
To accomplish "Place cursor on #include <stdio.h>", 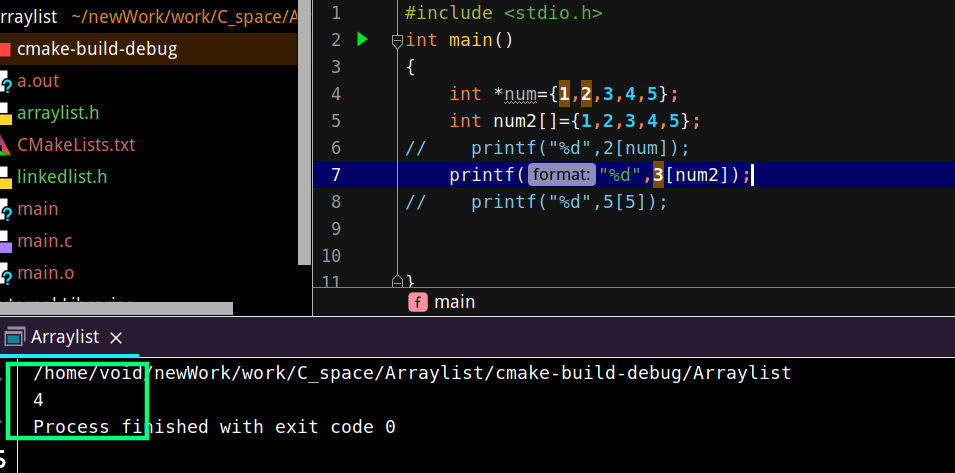I will click(504, 13).
